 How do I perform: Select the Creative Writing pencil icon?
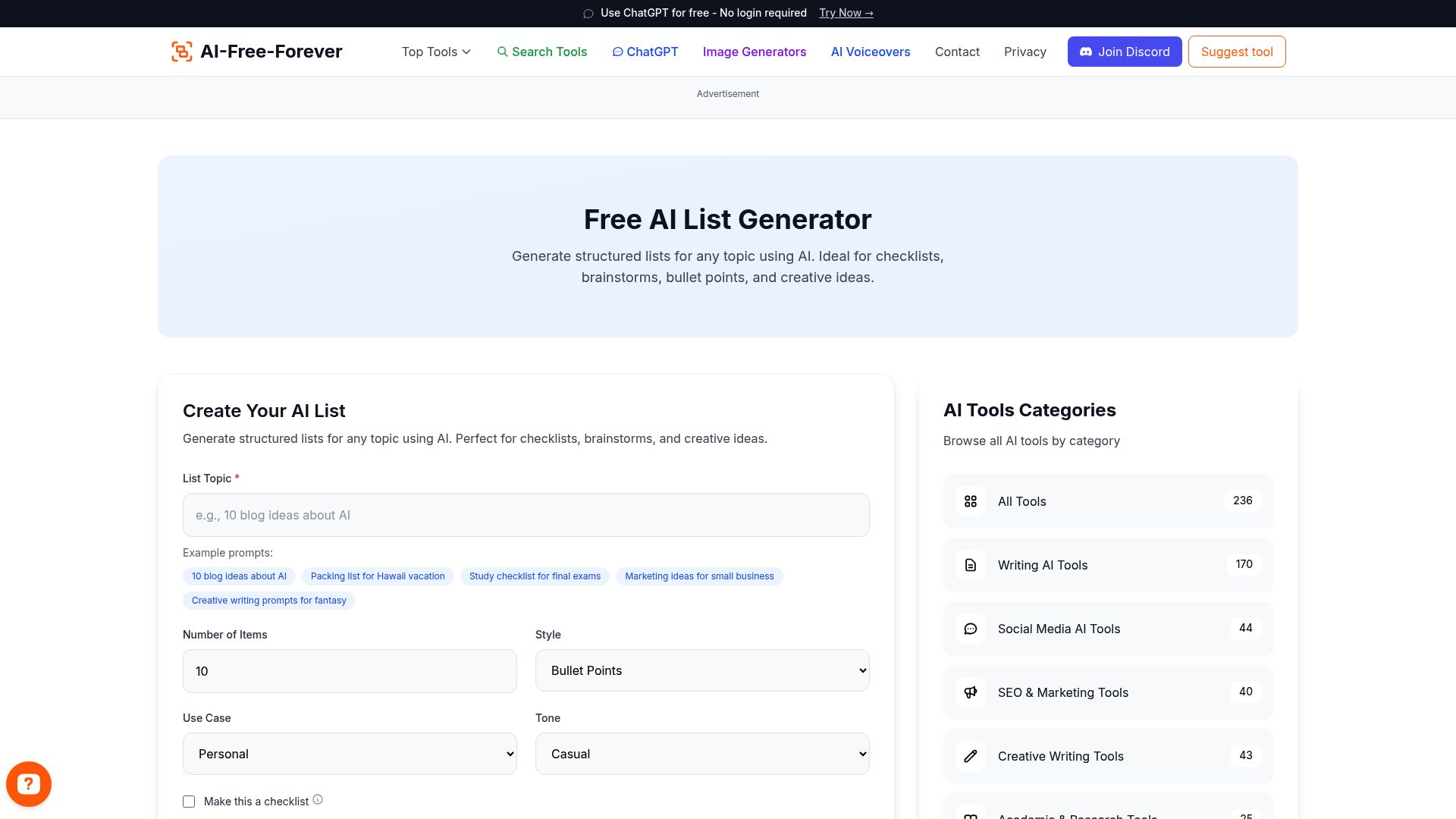click(x=970, y=756)
